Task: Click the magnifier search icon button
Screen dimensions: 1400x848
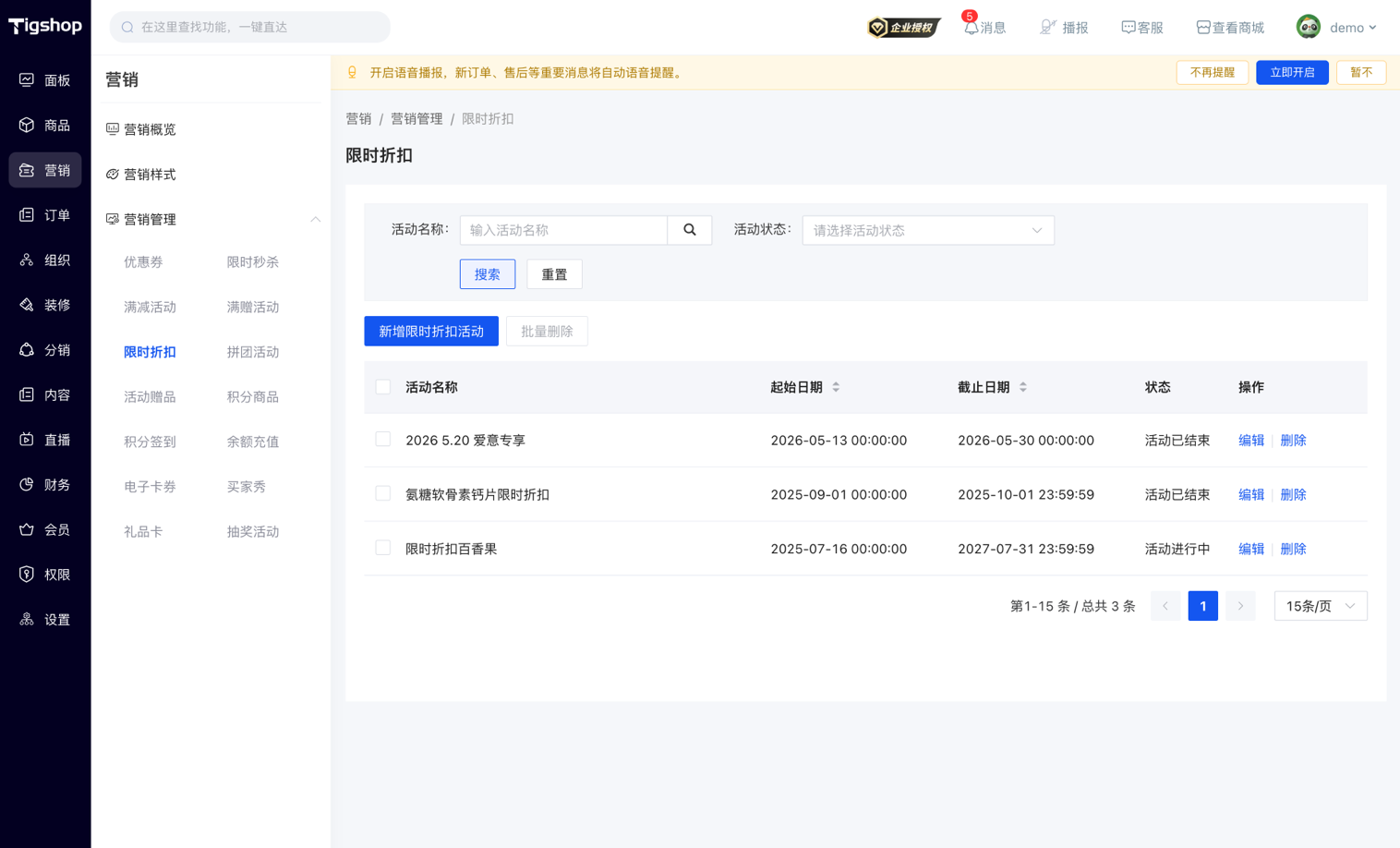Action: [x=690, y=230]
